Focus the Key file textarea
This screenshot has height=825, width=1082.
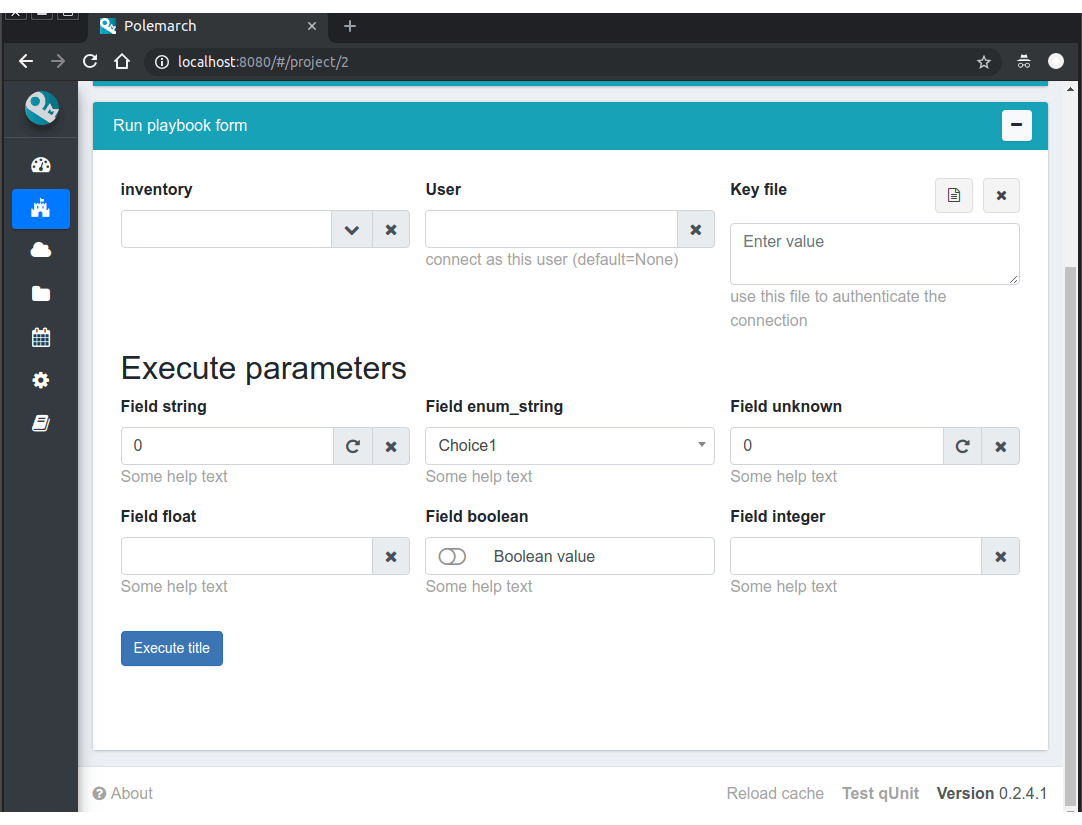[x=874, y=254]
